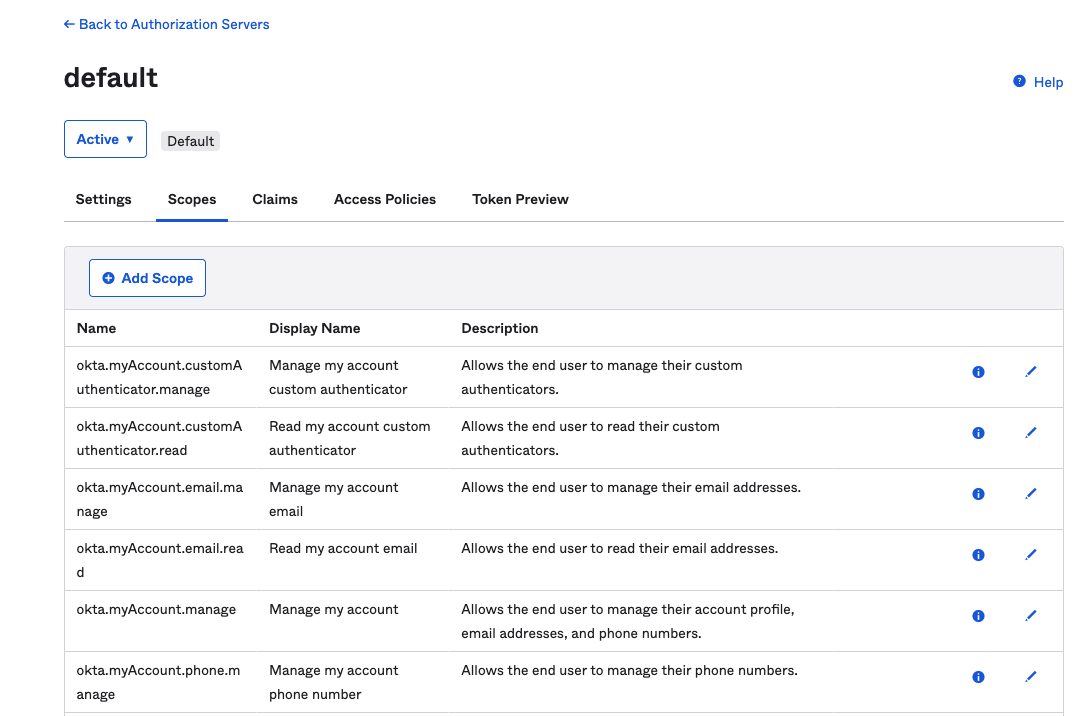Click description 'manage their phone numbers'
The width and height of the screenshot is (1089, 716).
pos(629,671)
